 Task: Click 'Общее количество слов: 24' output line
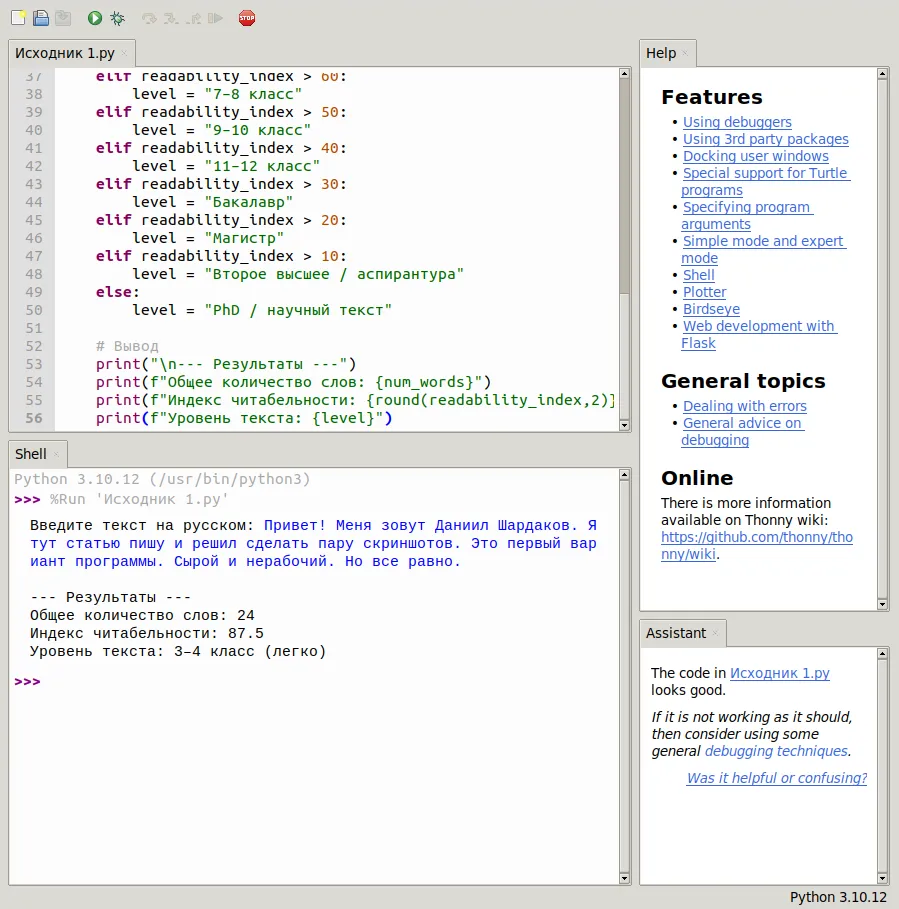[x=142, y=615]
